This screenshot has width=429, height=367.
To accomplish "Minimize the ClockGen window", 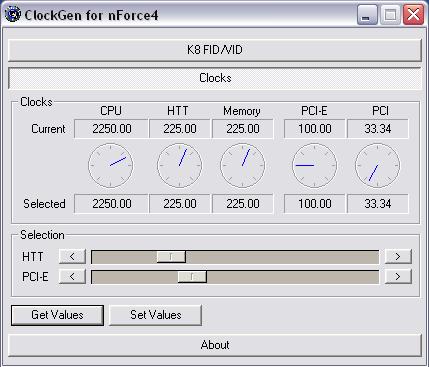I will click(x=367, y=15).
